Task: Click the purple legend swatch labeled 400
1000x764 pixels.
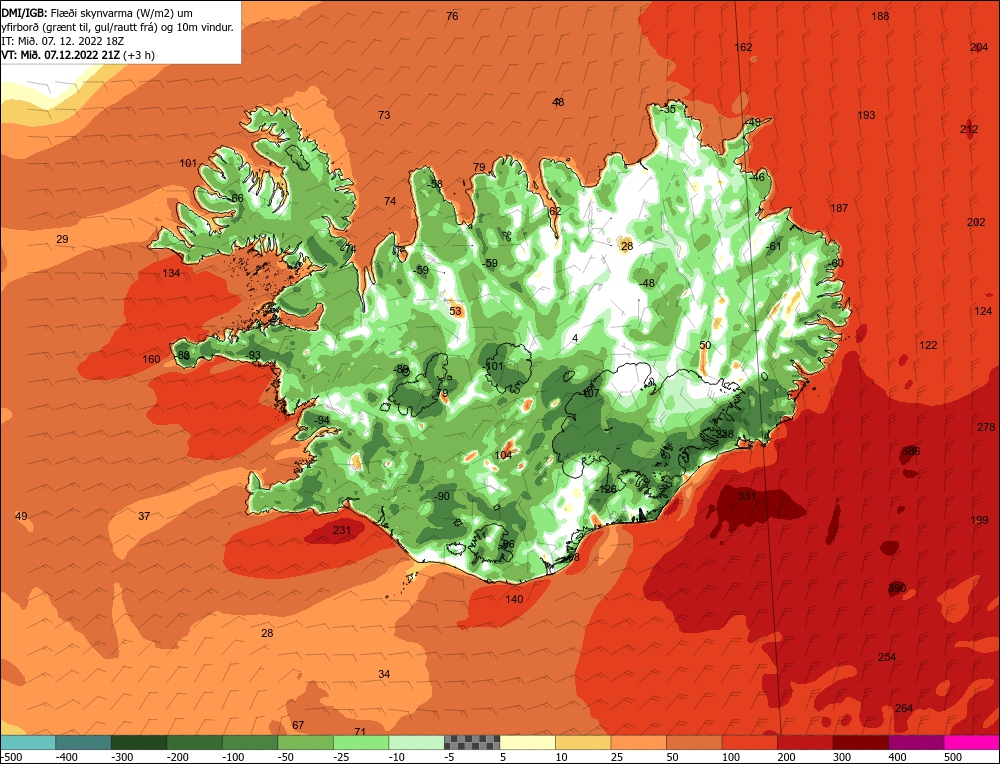Action: tap(916, 742)
